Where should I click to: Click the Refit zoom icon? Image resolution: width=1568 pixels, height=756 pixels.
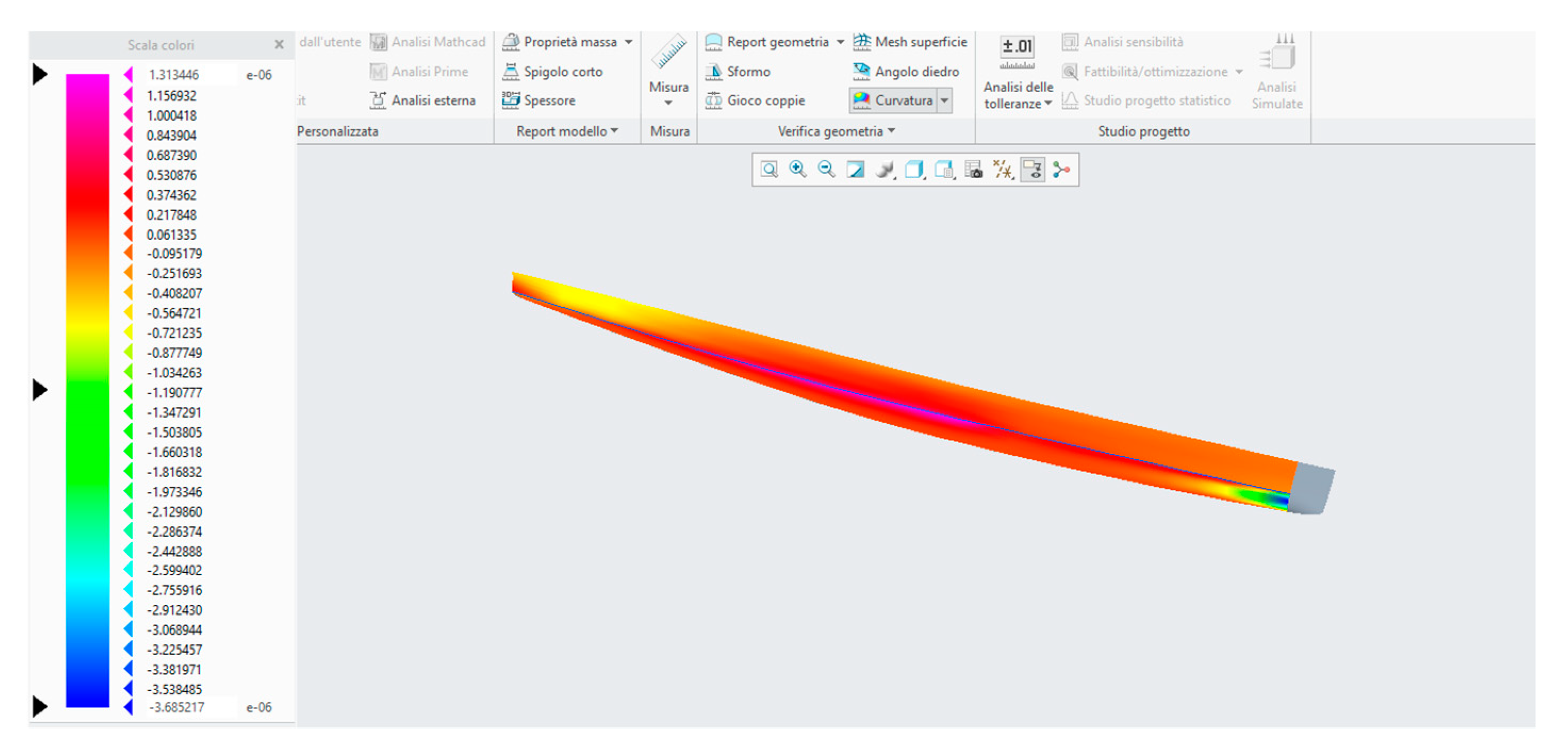point(770,170)
